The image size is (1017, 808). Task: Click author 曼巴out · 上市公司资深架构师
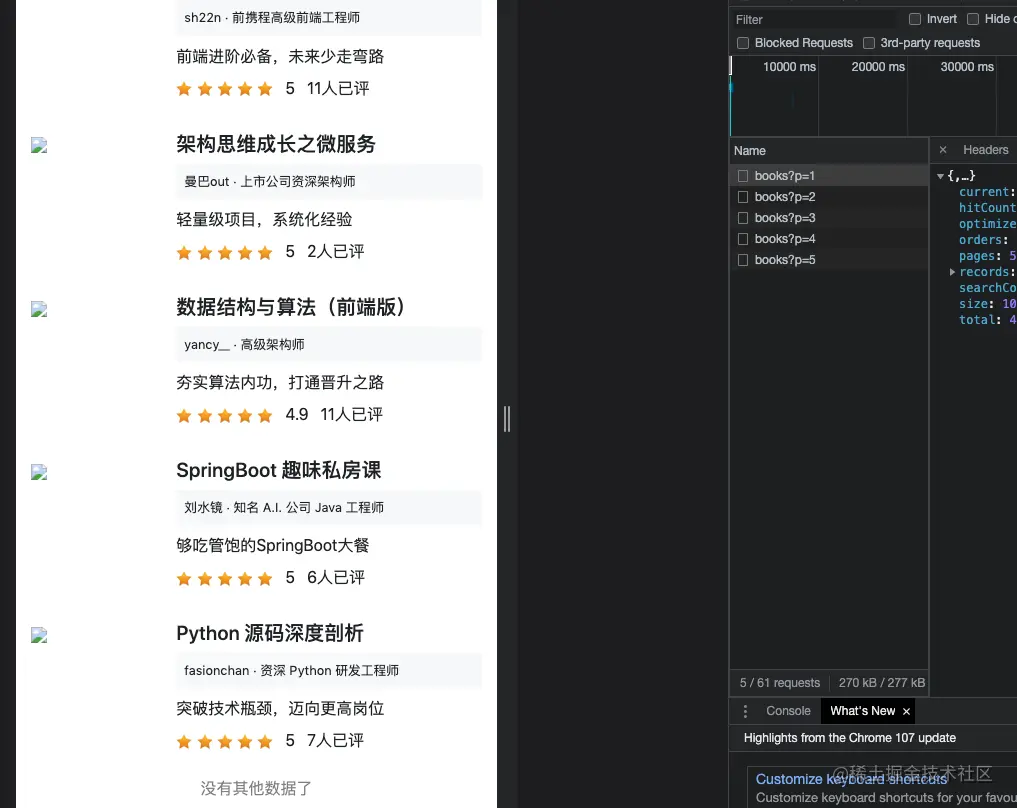point(270,182)
